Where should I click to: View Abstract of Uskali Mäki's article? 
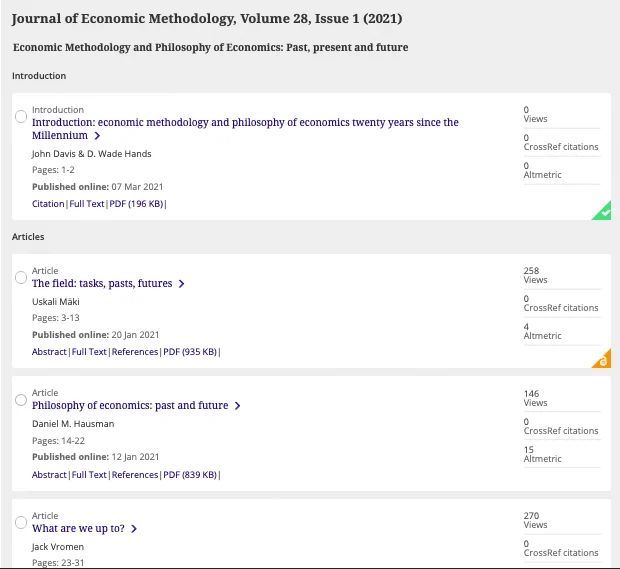(x=49, y=352)
